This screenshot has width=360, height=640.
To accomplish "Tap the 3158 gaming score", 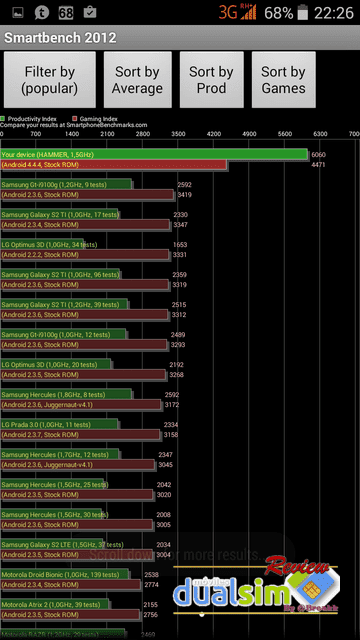I will tap(171, 435).
